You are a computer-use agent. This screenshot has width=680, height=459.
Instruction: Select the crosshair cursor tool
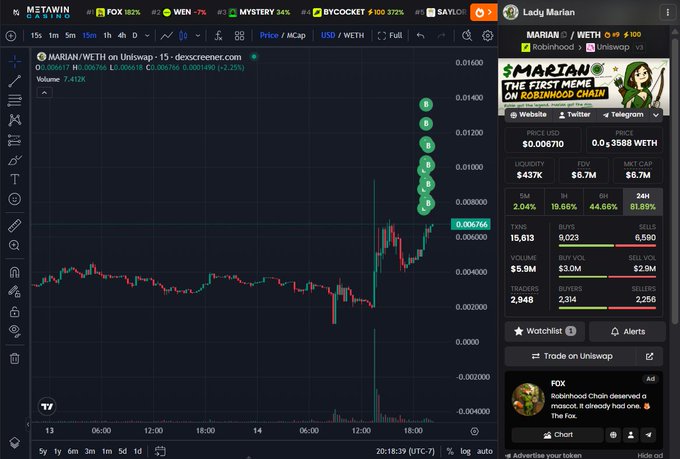[x=15, y=62]
